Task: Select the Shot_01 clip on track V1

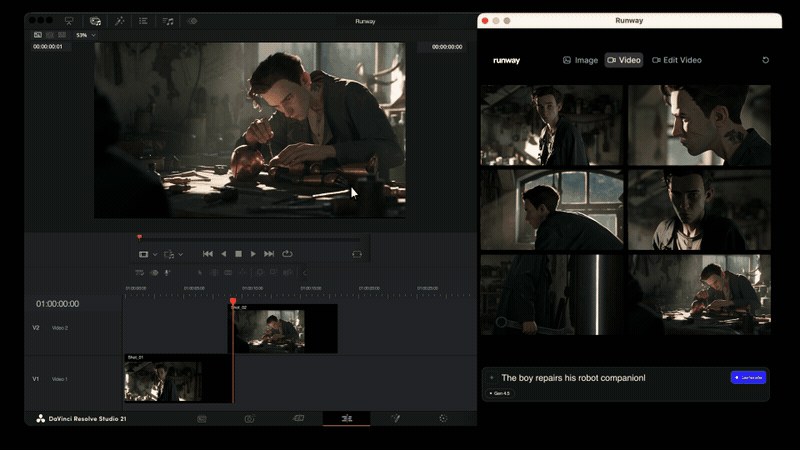Action: coord(178,379)
